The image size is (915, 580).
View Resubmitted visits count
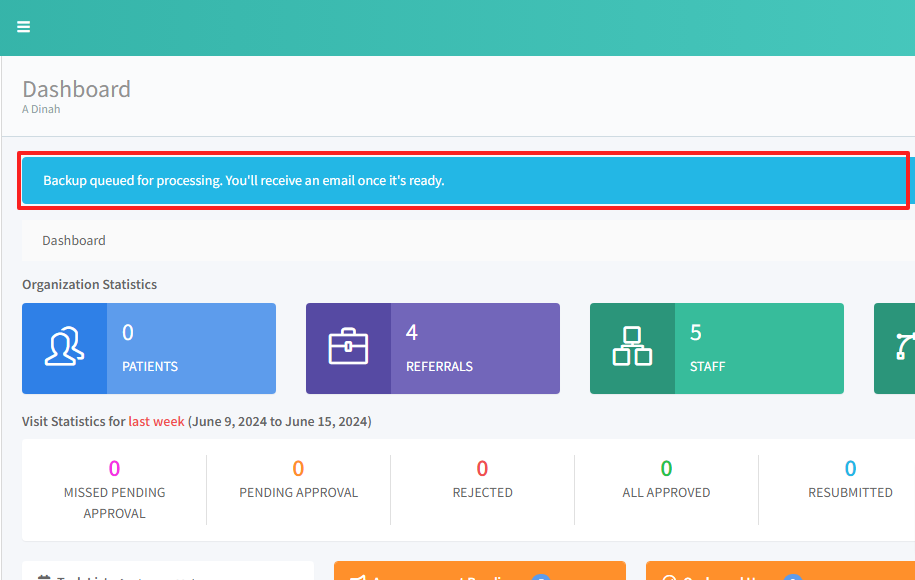pyautogui.click(x=850, y=468)
